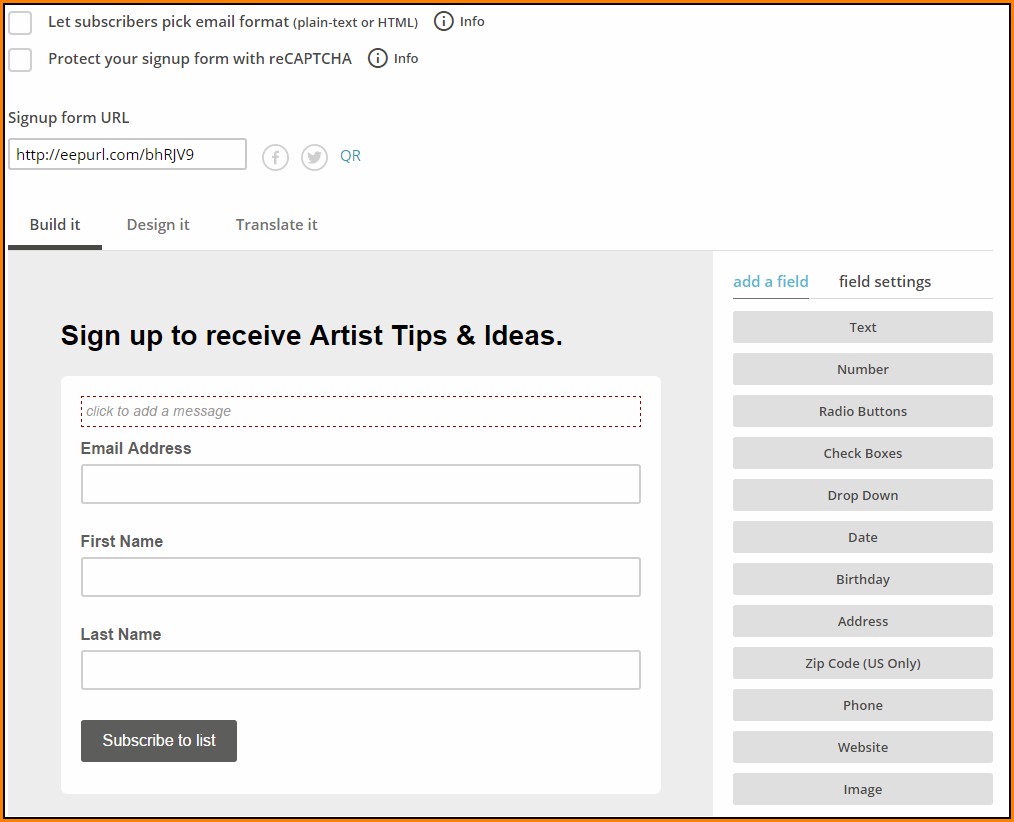This screenshot has width=1014, height=822.
Task: Click the Subscribe to list button
Action: coord(159,741)
